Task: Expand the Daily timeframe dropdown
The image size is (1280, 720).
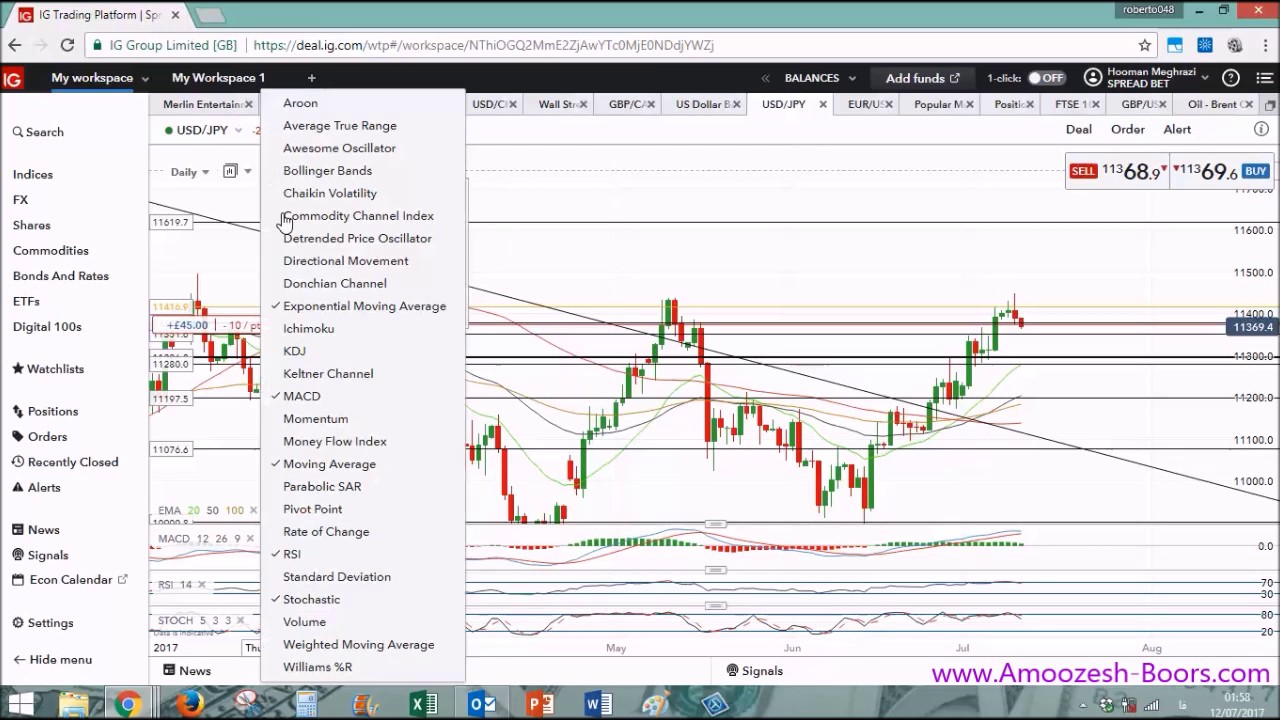Action: 189,172
